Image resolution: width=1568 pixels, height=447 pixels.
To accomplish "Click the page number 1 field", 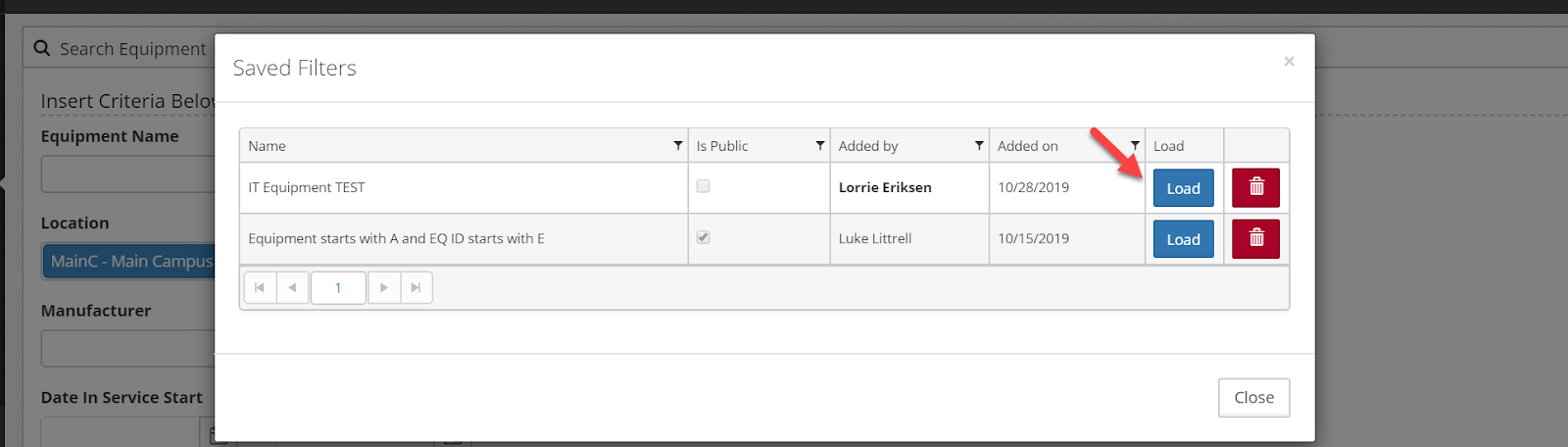I will tap(338, 288).
